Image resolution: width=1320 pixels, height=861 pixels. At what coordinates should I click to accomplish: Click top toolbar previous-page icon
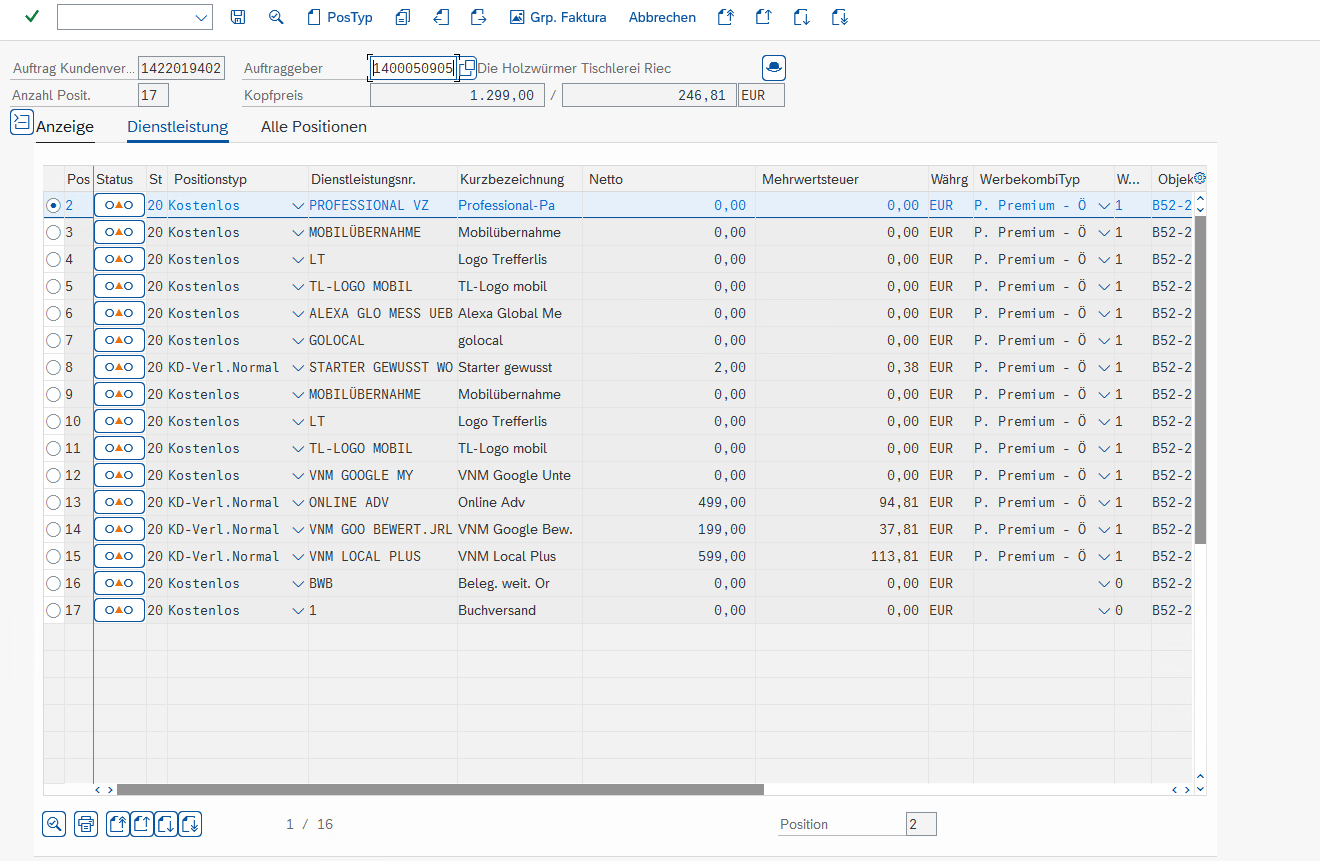pyautogui.click(x=763, y=17)
